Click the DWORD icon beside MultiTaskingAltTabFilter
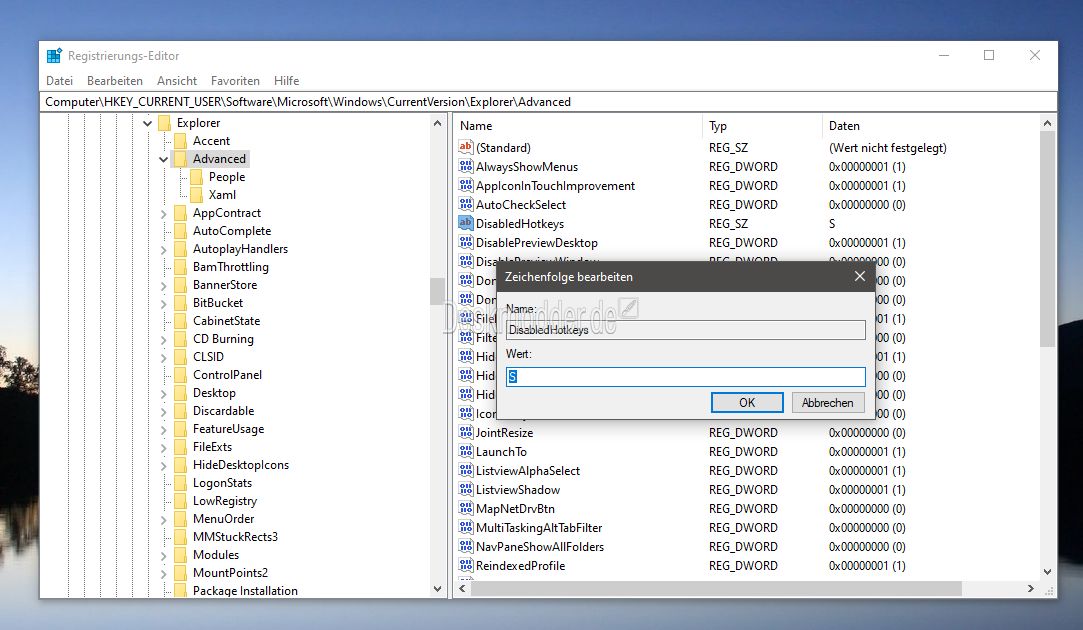 point(466,527)
